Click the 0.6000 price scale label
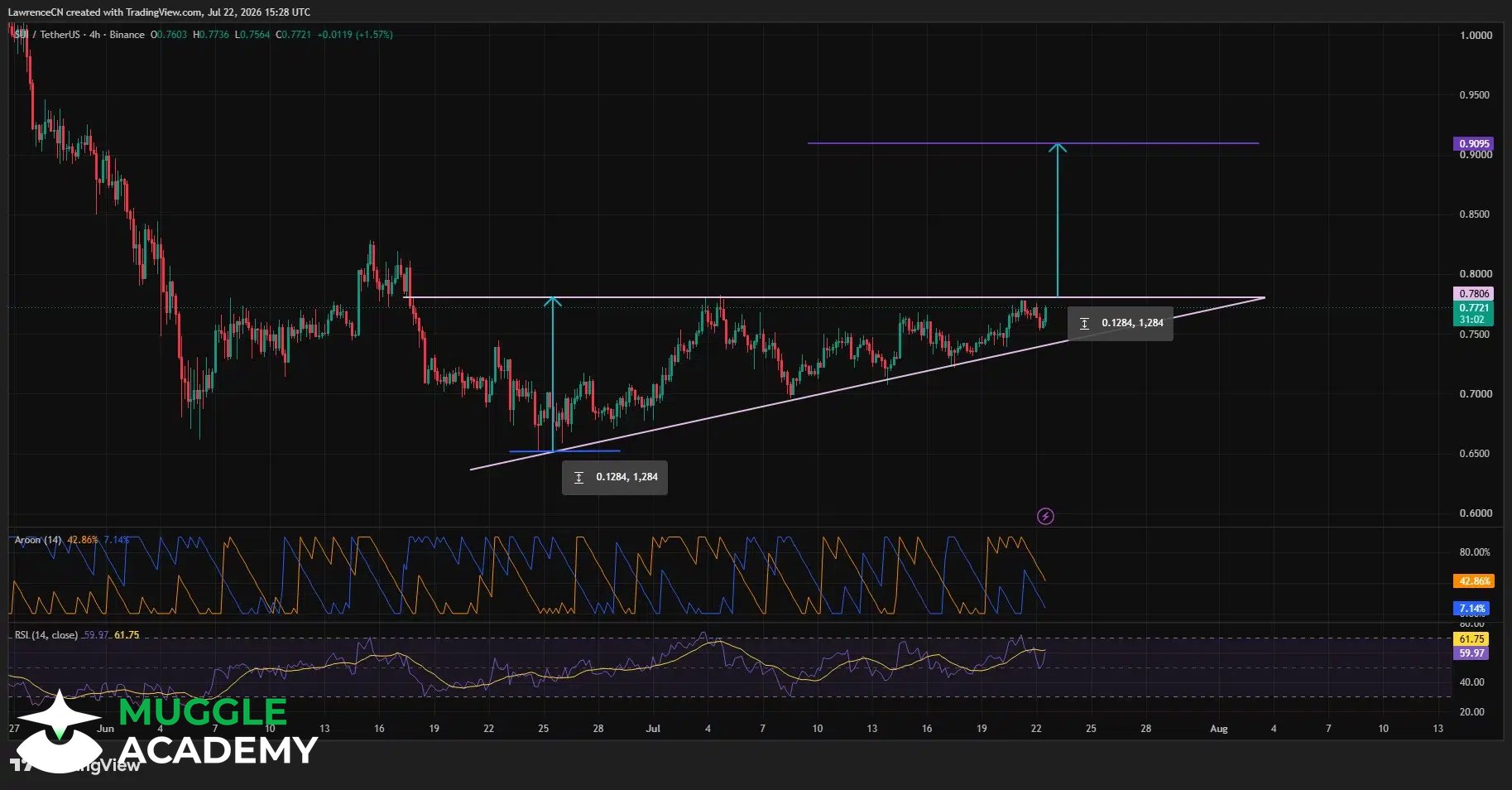This screenshot has height=790, width=1512. 1474,513
